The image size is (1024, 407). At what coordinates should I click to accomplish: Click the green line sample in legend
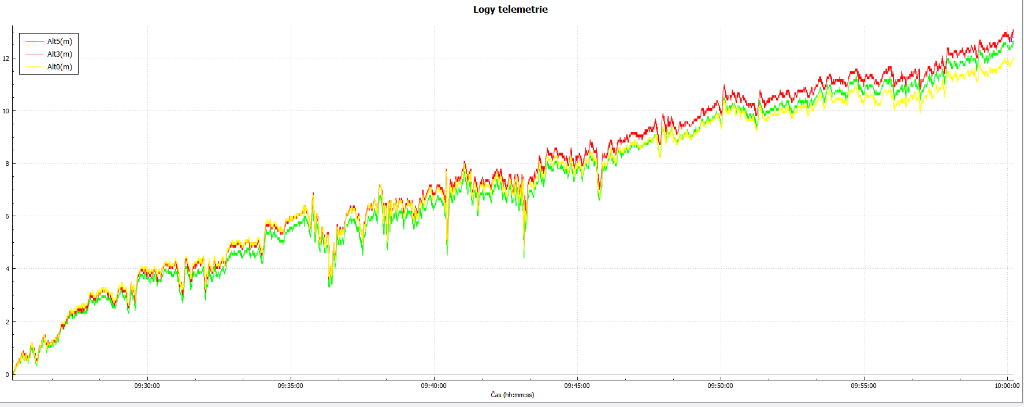coord(33,41)
